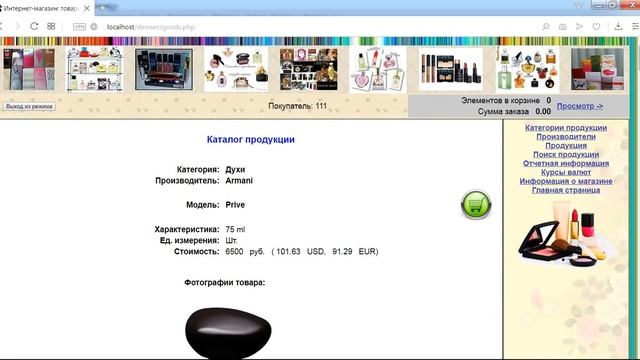Open the Главная страница link
Screen dimensions: 640x360
566,190
